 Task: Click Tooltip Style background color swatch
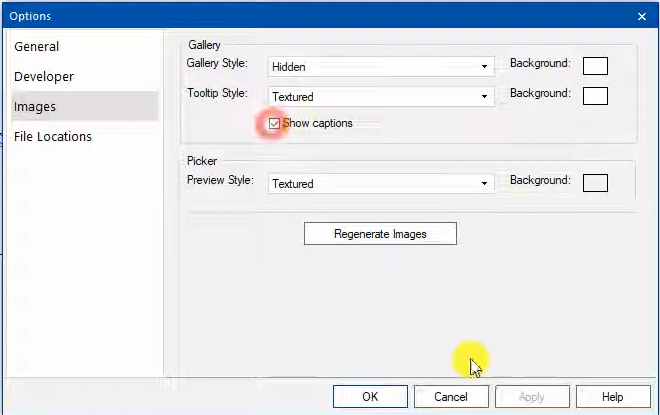coord(595,96)
